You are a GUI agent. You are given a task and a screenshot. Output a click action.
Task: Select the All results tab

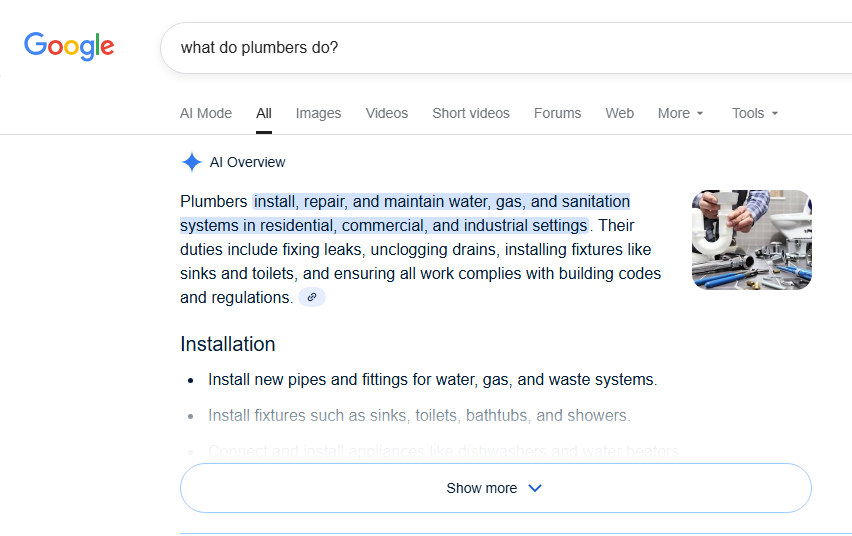tap(264, 113)
